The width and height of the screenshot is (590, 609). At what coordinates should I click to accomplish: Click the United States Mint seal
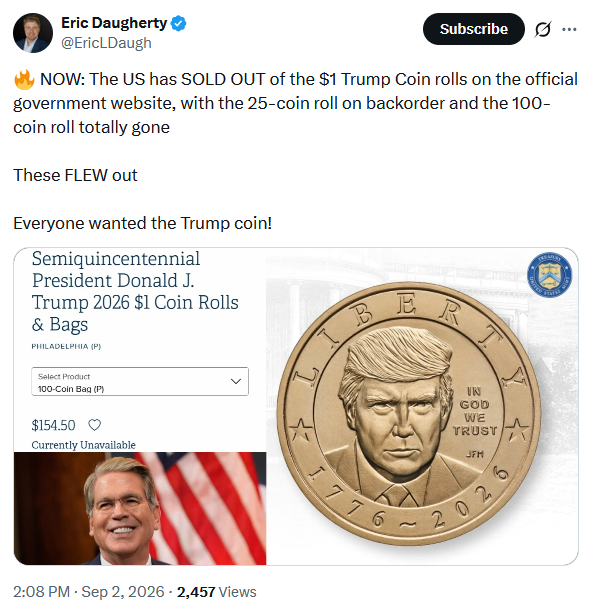tap(549, 275)
